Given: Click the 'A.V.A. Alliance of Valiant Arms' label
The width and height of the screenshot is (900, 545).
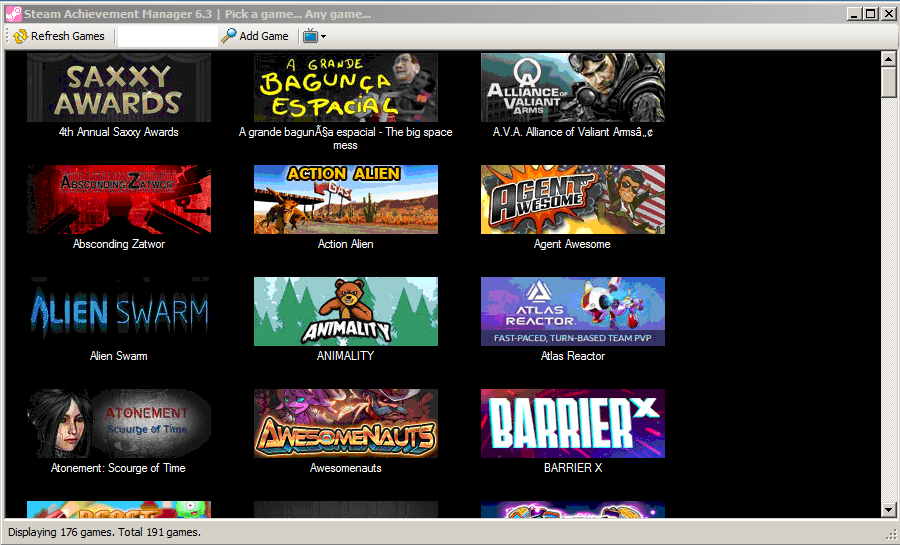Looking at the screenshot, I should [x=573, y=132].
